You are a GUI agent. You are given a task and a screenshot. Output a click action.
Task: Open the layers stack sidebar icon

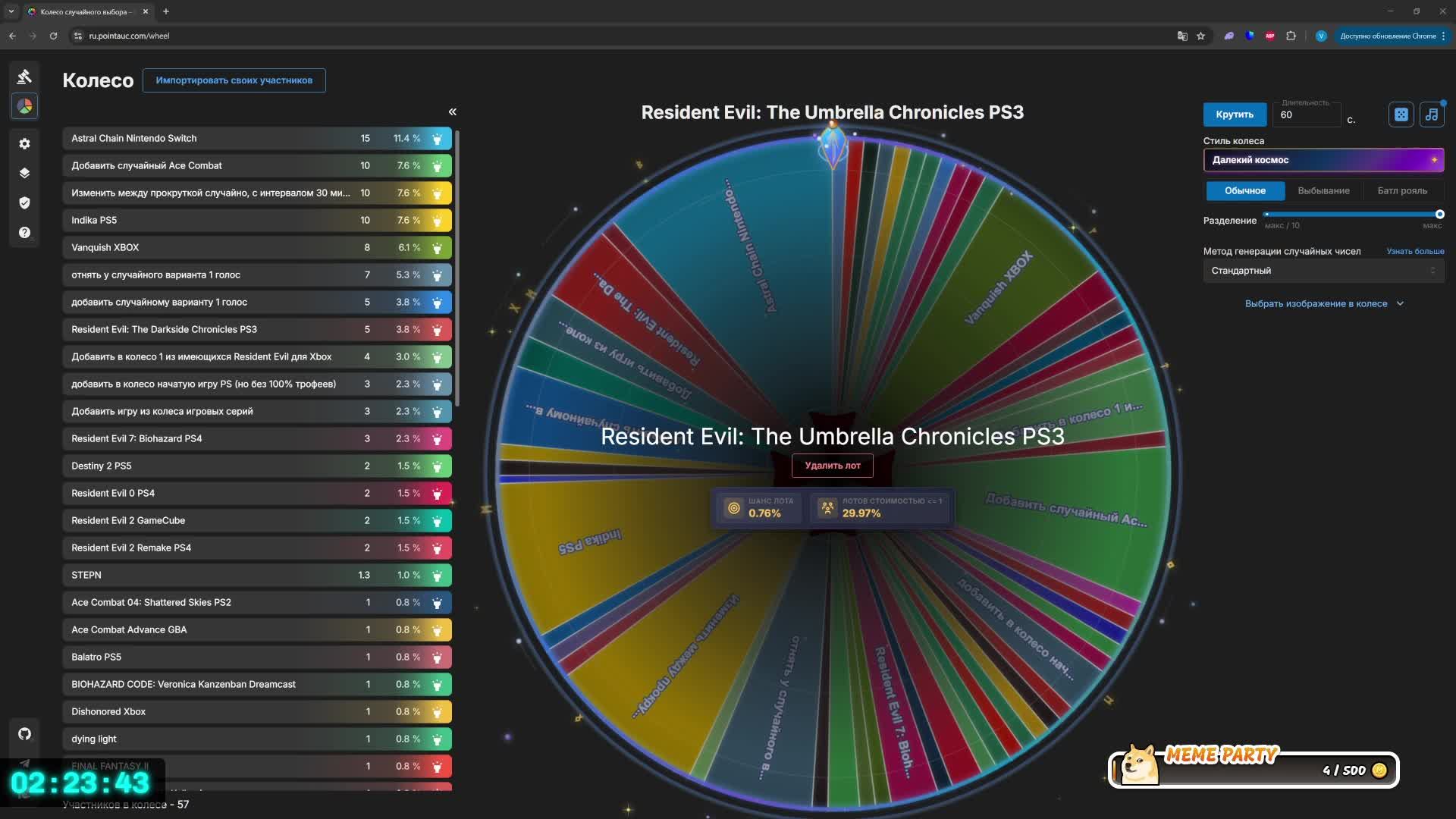(x=24, y=173)
